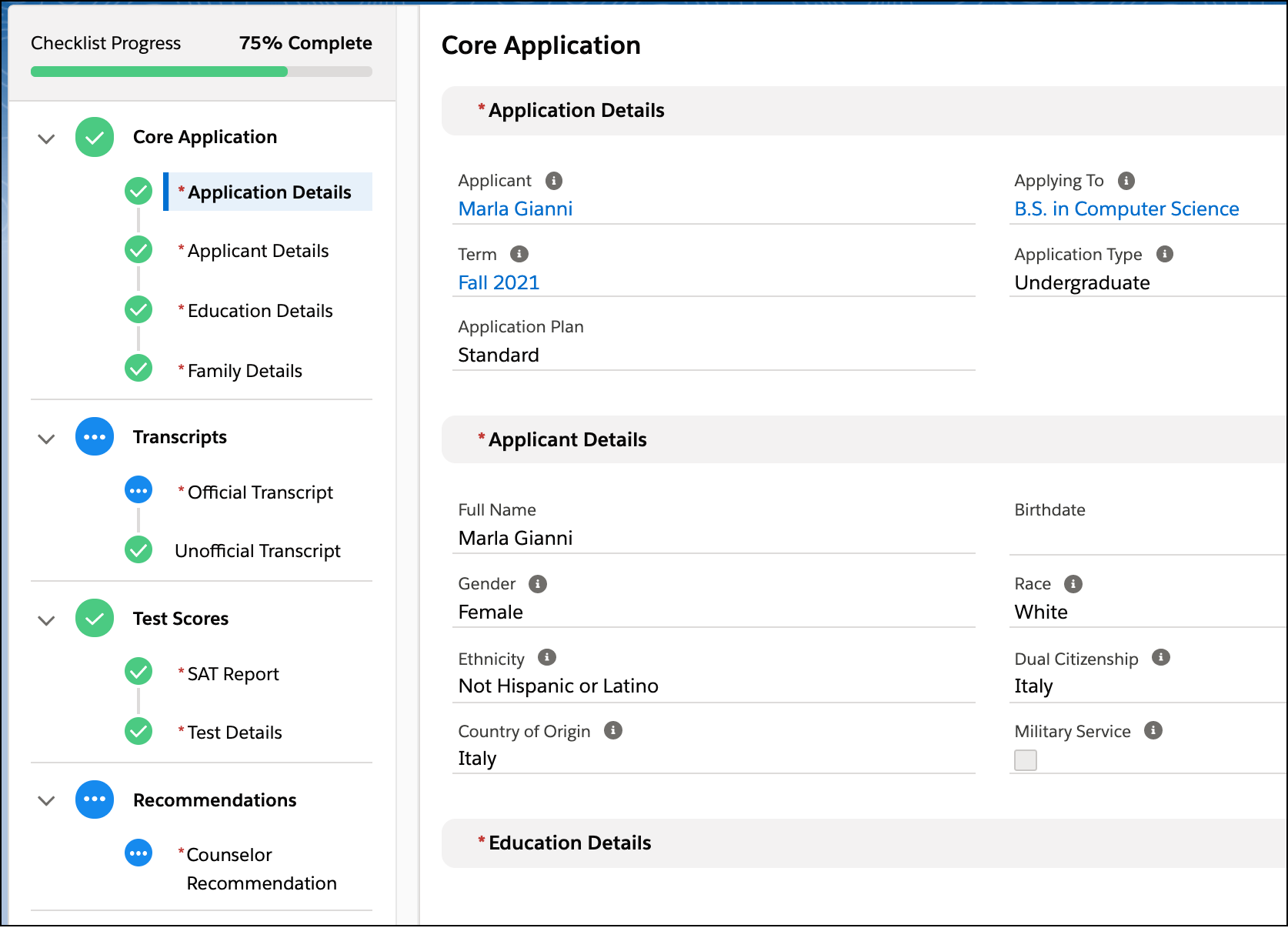
Task: Open the B.S. in Computer Science link
Action: (1126, 208)
